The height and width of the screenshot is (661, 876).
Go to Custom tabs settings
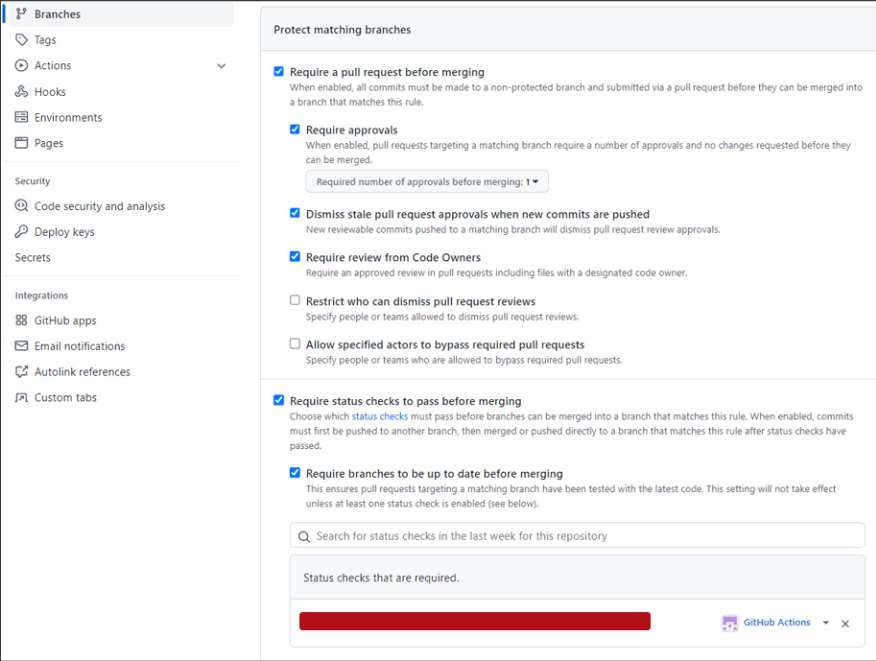click(x=65, y=398)
